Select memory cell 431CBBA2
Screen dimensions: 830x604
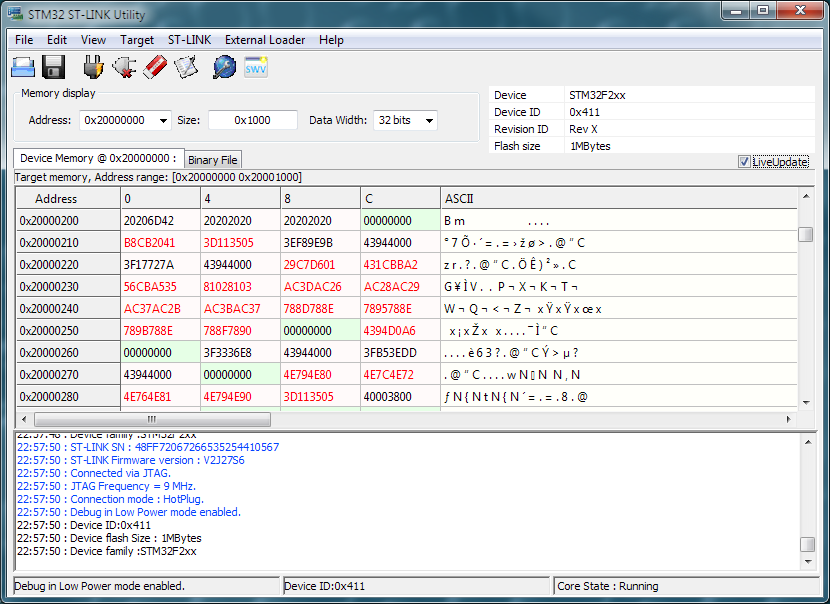[x=401, y=265]
